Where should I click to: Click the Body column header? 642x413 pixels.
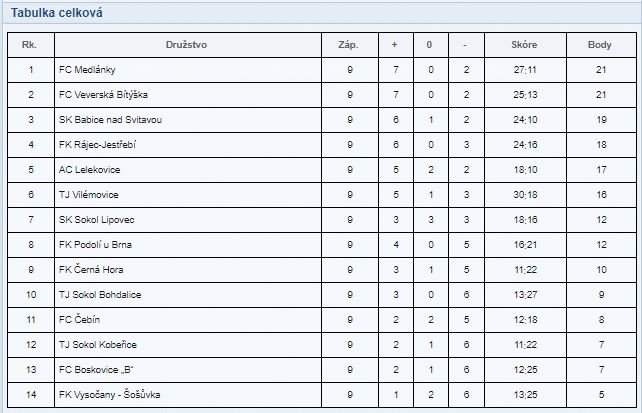[599, 45]
